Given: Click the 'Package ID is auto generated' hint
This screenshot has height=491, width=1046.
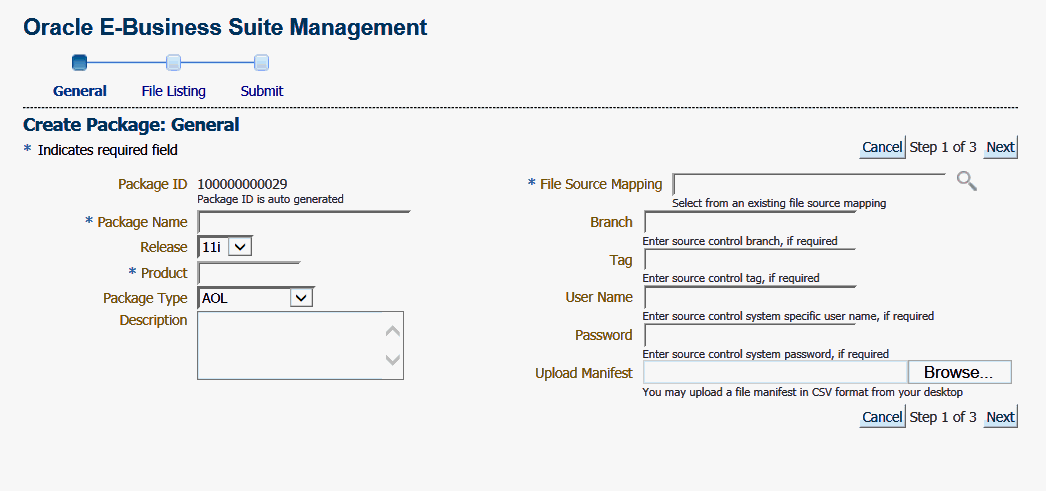Looking at the screenshot, I should pos(271,199).
